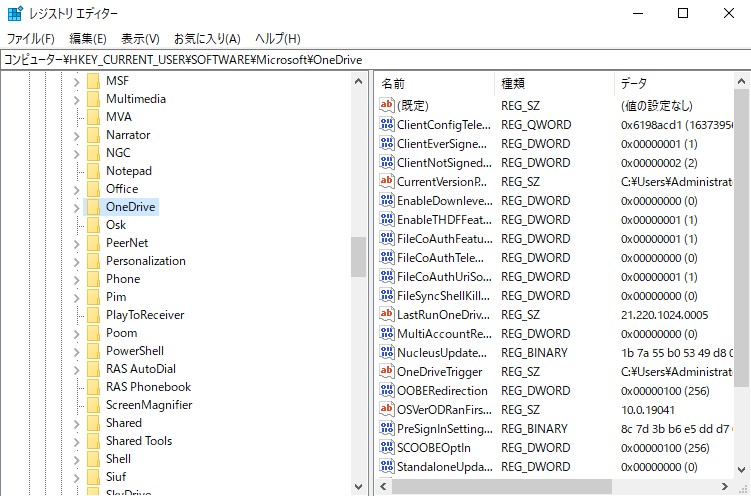This screenshot has width=751, height=496.
Task: Click data value 21.220.1024.0005
Action: (x=664, y=315)
